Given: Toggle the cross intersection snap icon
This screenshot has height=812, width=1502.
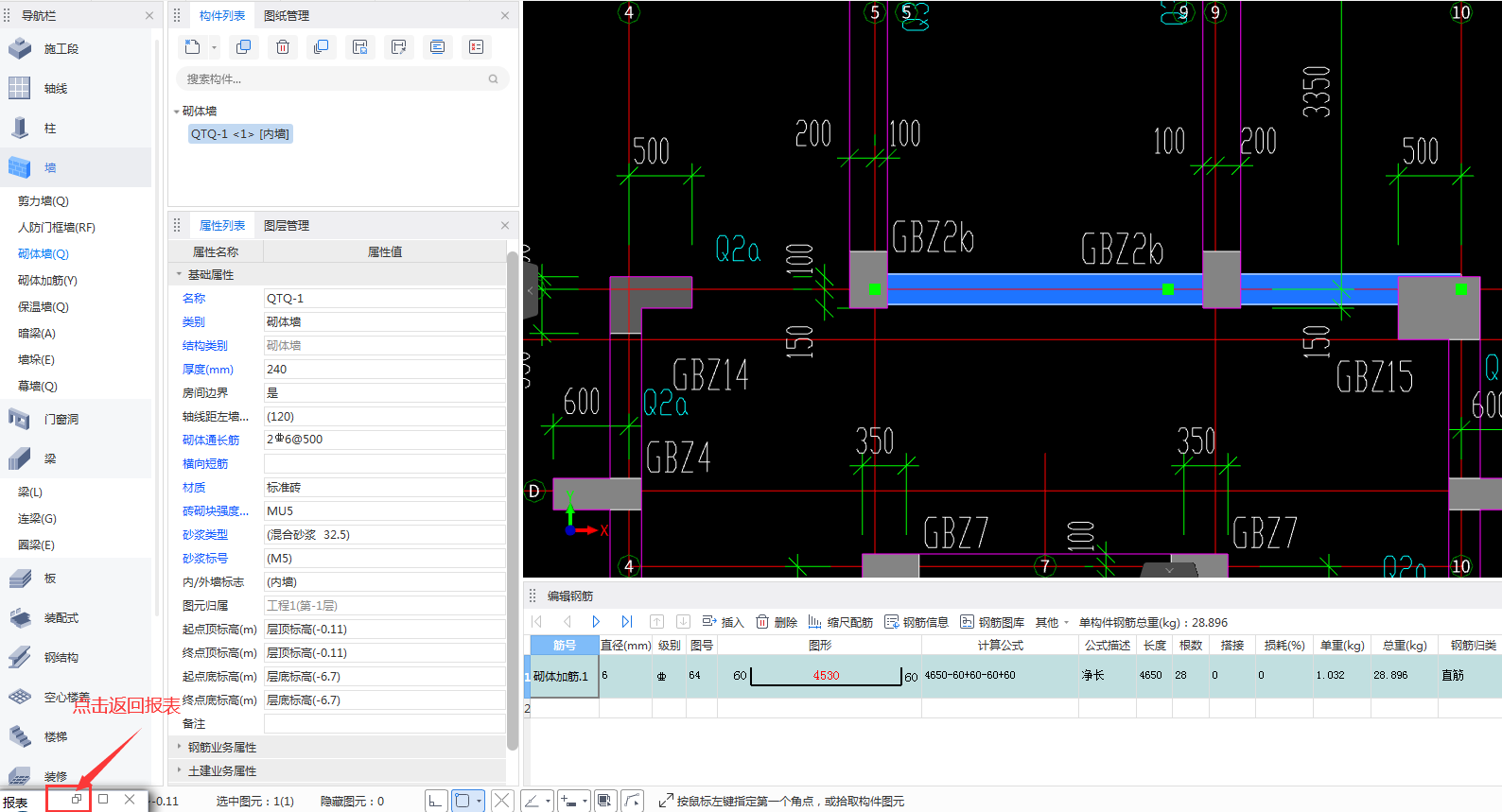Looking at the screenshot, I should 502,801.
